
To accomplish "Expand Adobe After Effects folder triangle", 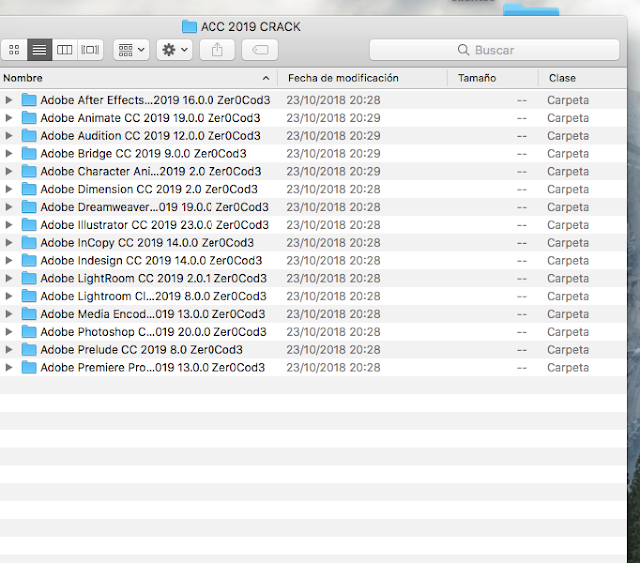I will [9, 100].
